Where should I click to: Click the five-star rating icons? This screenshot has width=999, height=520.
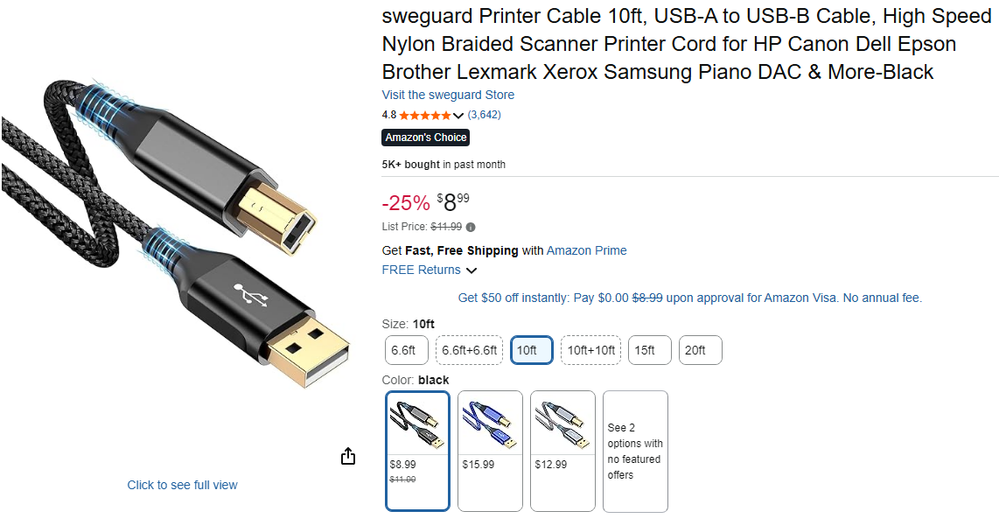425,115
